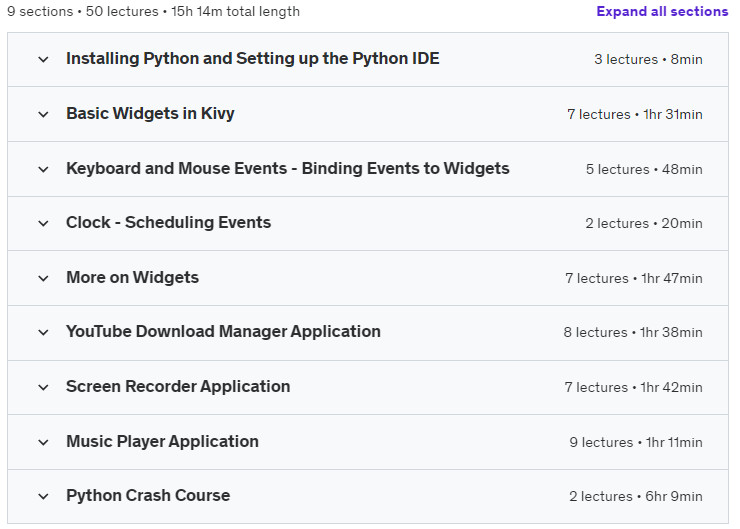Screen dimensions: 740x529
Task: Click Music Player Application title
Action: pos(162,441)
